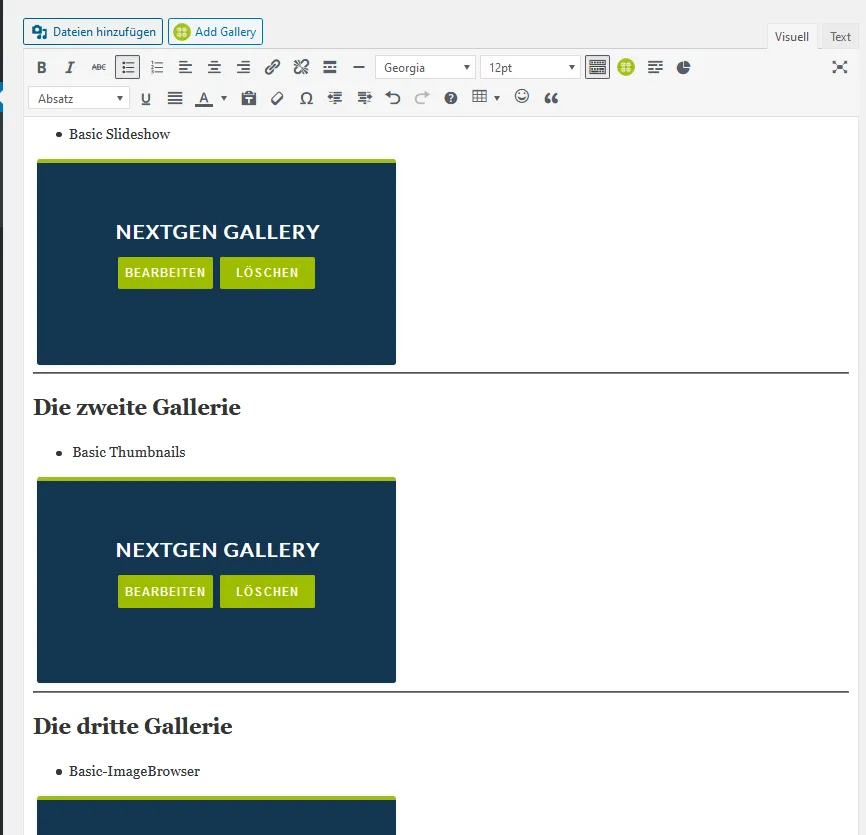Underline the selected text
Image resolution: width=866 pixels, height=835 pixels.
[146, 98]
